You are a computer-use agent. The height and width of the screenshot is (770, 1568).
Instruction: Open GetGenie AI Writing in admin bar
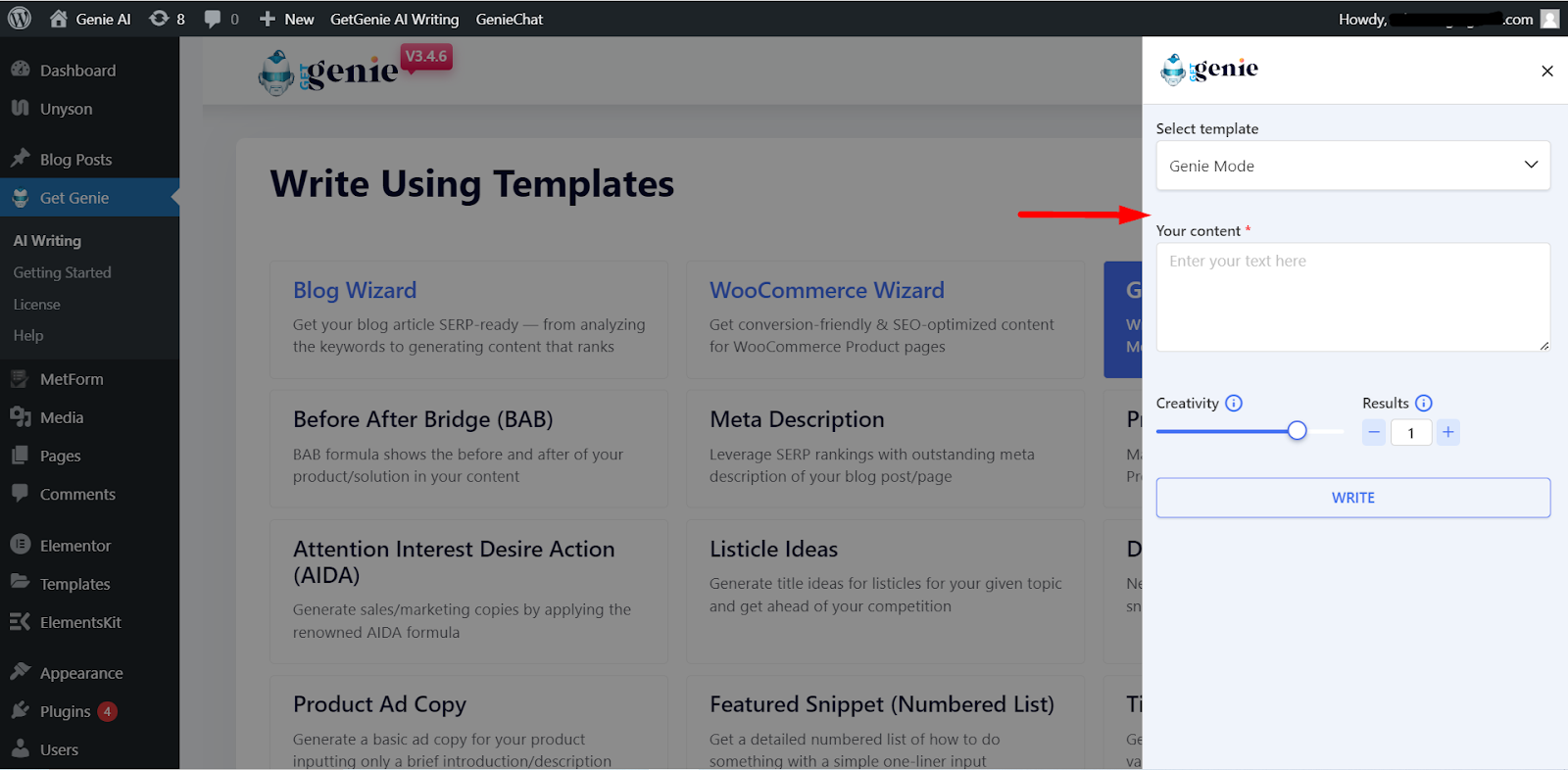[x=394, y=19]
